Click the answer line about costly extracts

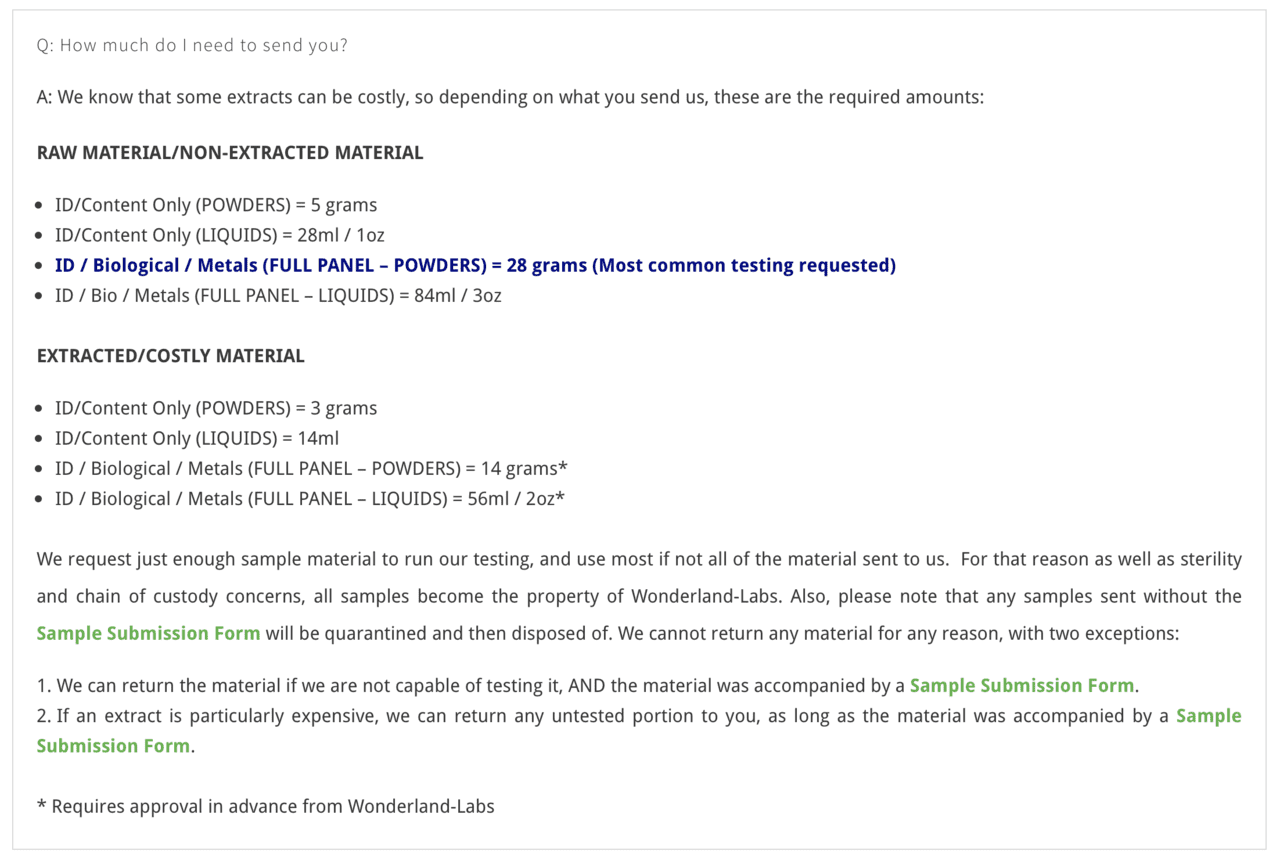(x=510, y=97)
